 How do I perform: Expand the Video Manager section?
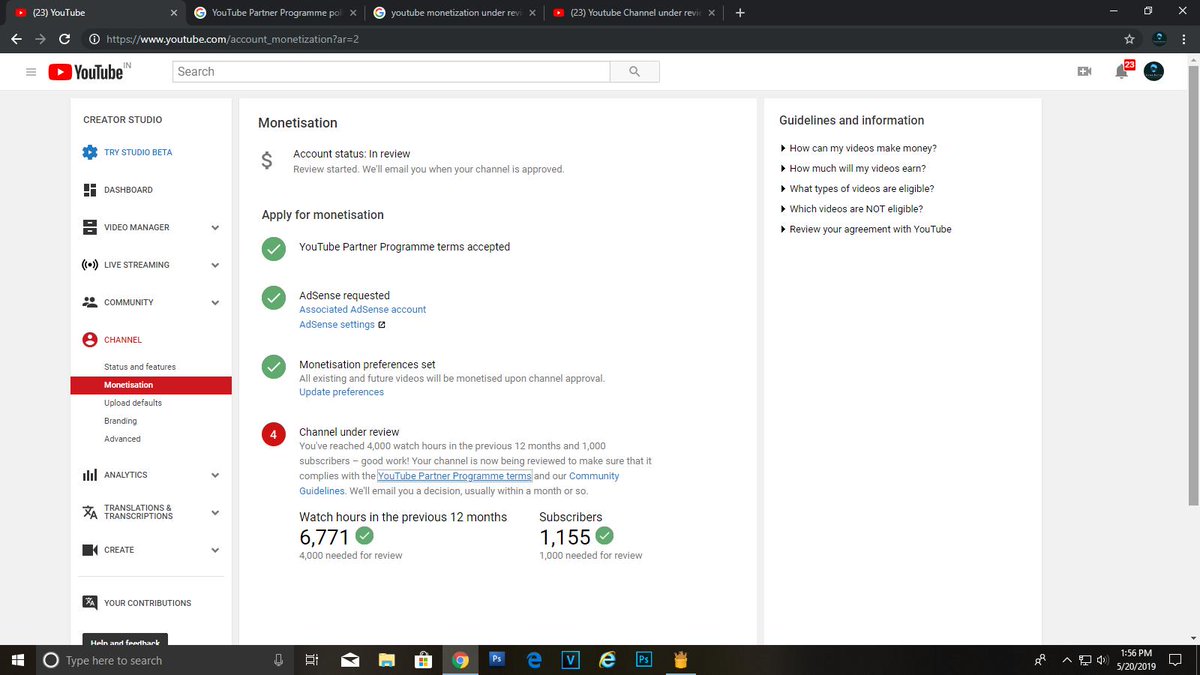(215, 227)
